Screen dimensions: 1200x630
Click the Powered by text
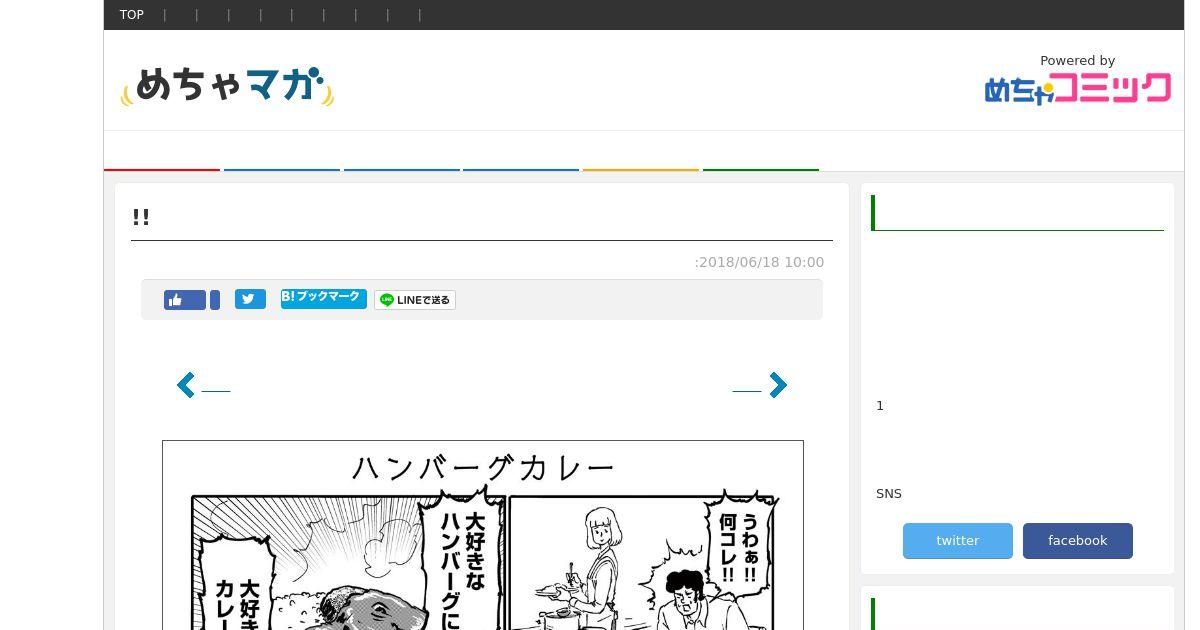1077,61
